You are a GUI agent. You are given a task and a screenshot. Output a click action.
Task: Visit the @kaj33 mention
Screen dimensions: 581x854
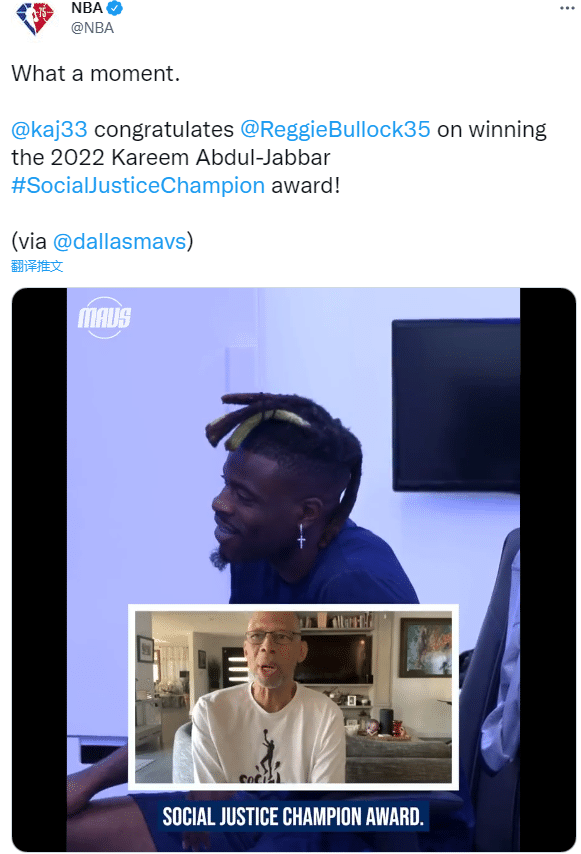click(x=49, y=130)
